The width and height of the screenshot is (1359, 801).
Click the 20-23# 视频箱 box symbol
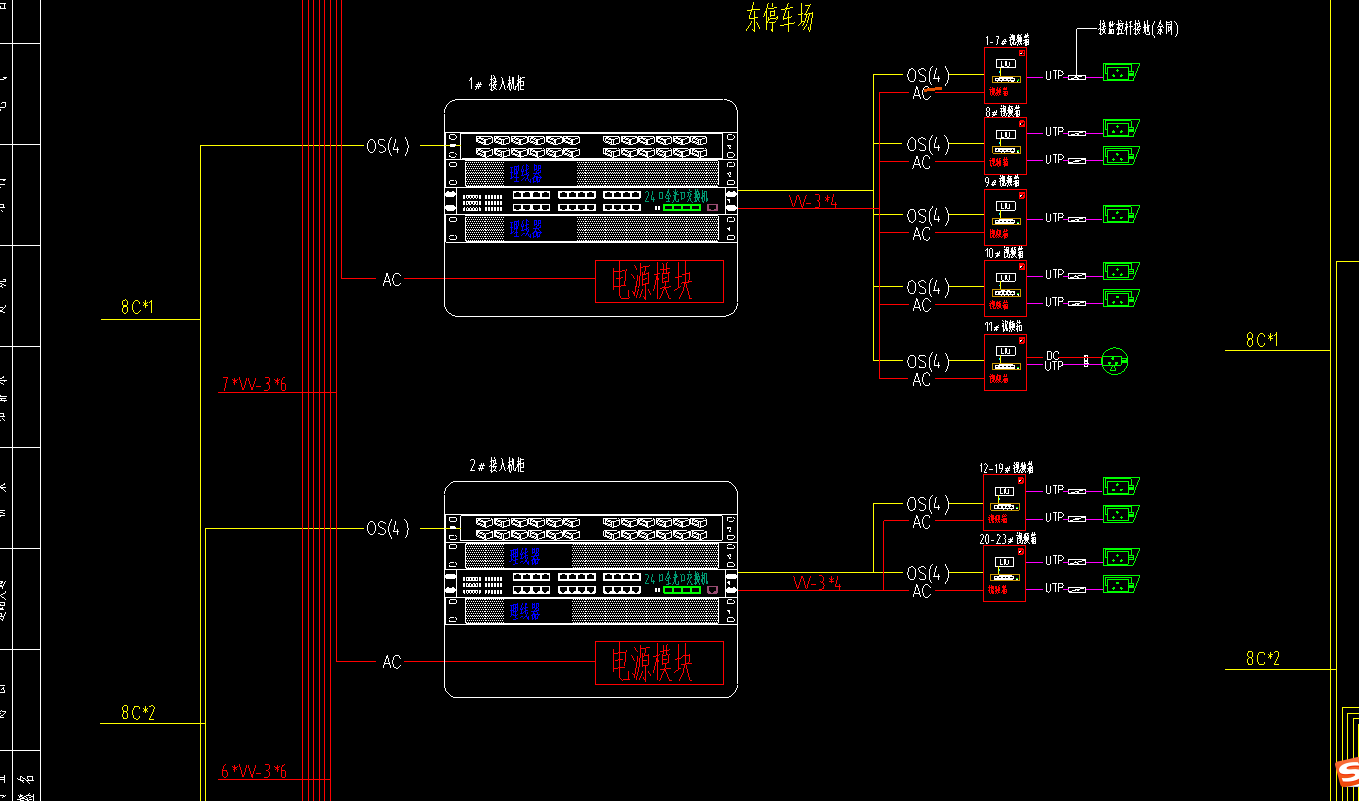(x=1005, y=573)
